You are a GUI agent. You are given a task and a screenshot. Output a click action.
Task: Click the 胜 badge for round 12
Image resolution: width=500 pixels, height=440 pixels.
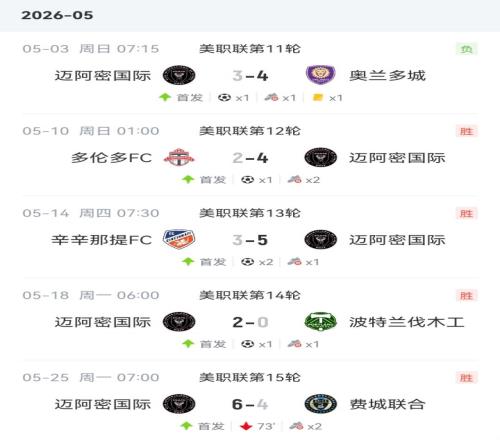click(467, 131)
